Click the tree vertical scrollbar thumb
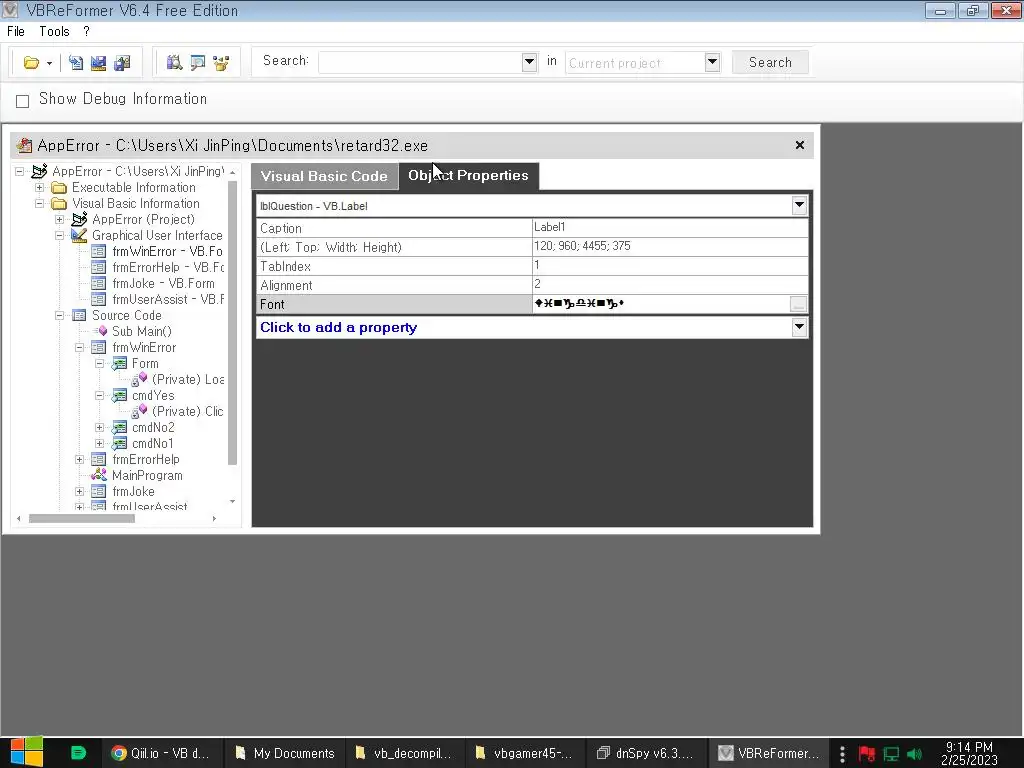The image size is (1024, 768). pos(232,323)
